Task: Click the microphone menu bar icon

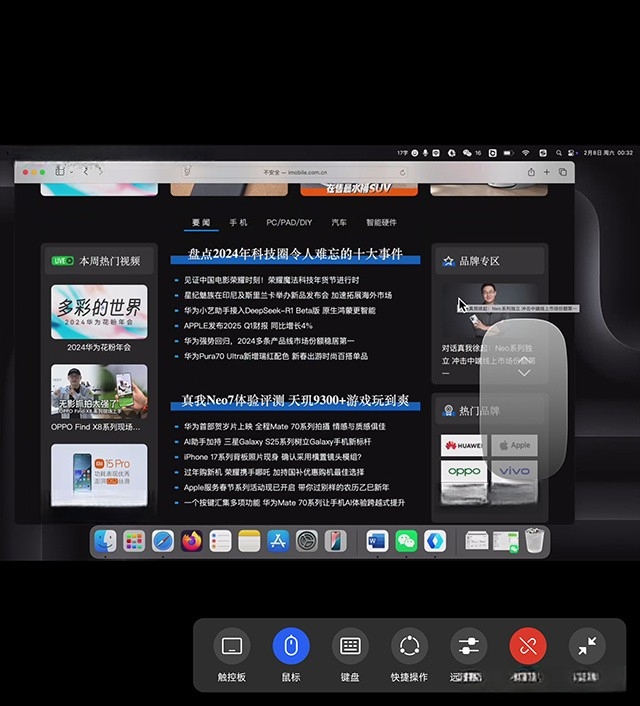Action: pos(425,153)
